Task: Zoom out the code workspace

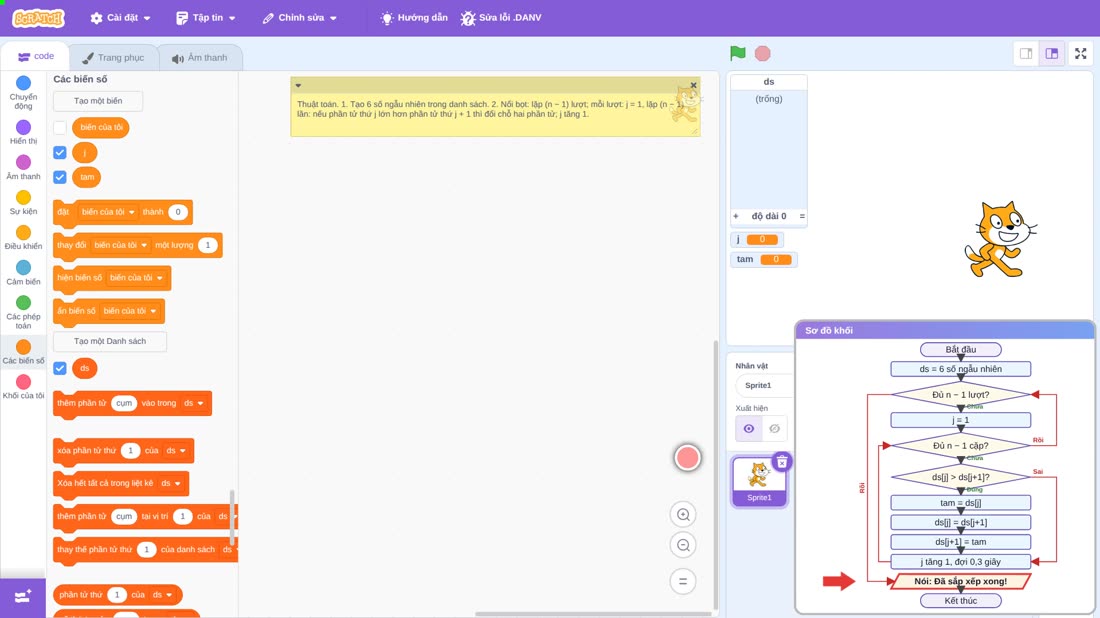Action: (x=683, y=545)
